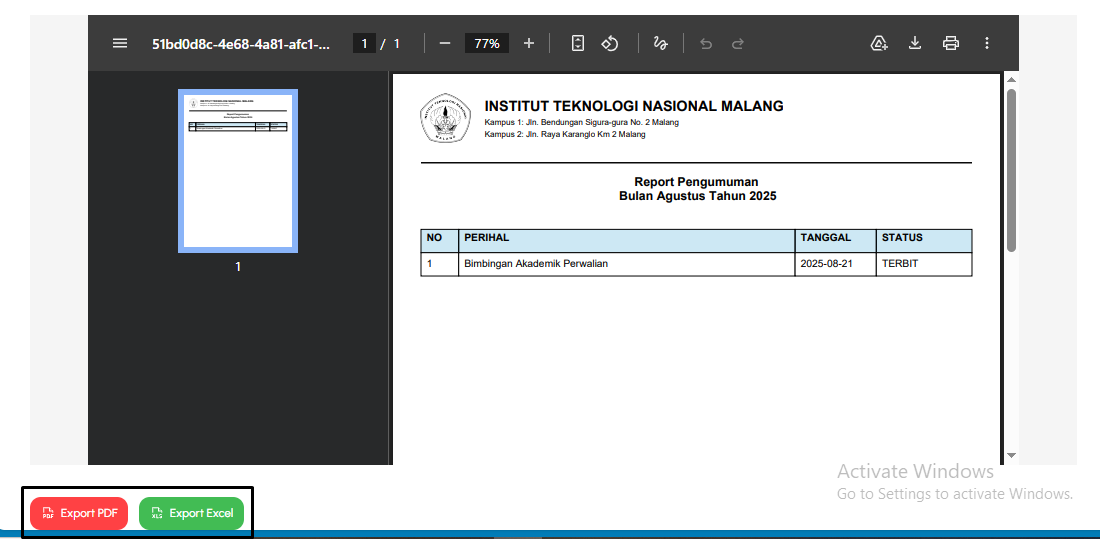1100x539 pixels.
Task: Click the redo arrow icon
Action: coord(737,44)
